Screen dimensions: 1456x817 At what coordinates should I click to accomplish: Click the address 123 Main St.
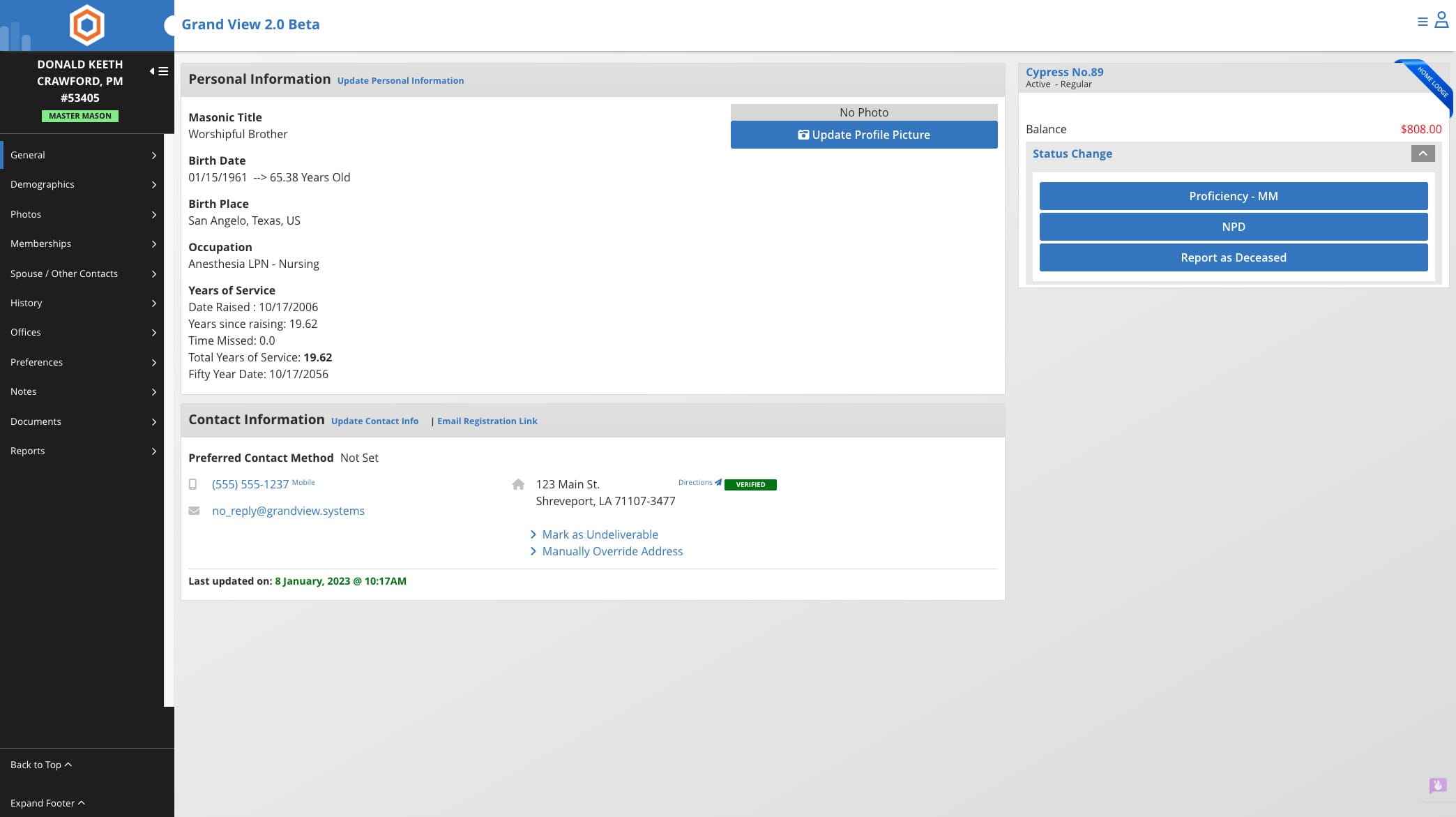pyautogui.click(x=568, y=484)
